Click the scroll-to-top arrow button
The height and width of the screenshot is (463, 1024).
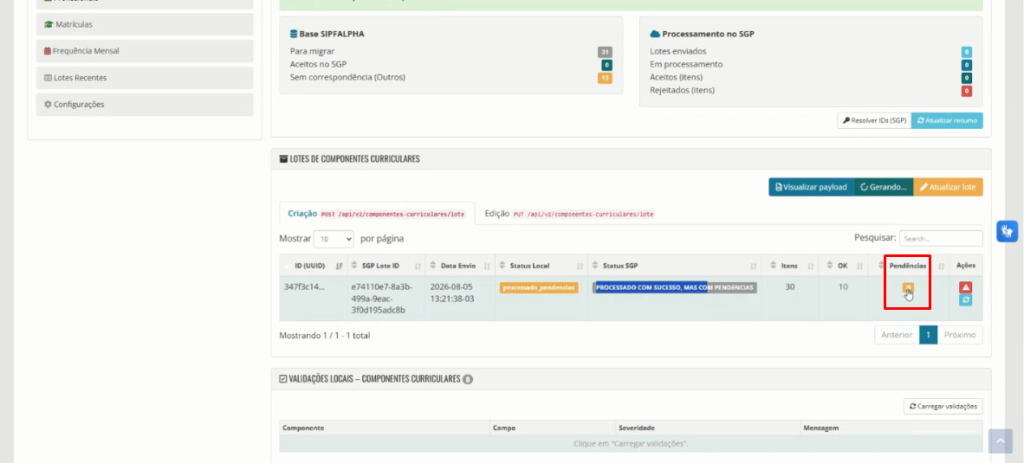[1000, 441]
